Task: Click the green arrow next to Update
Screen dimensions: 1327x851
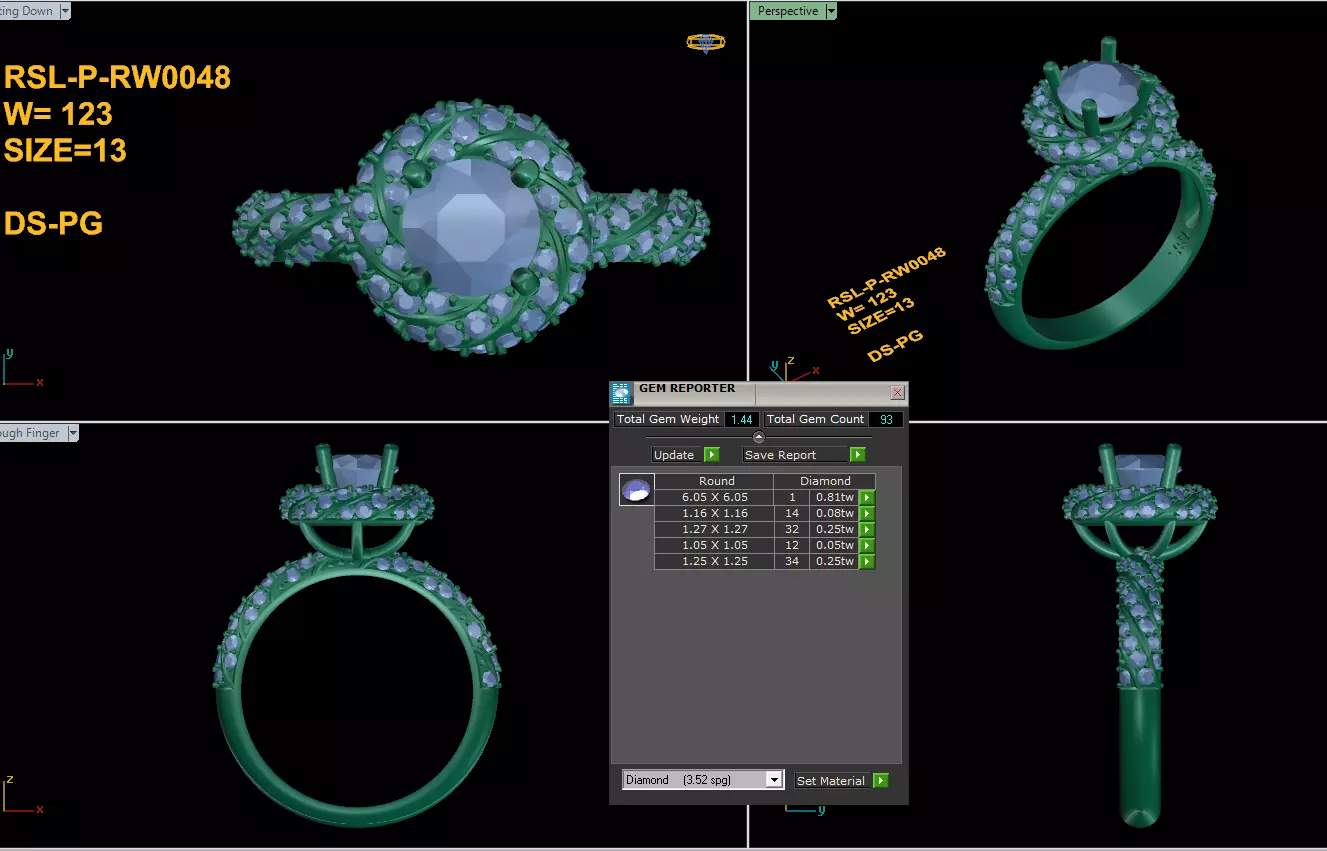Action: [711, 455]
